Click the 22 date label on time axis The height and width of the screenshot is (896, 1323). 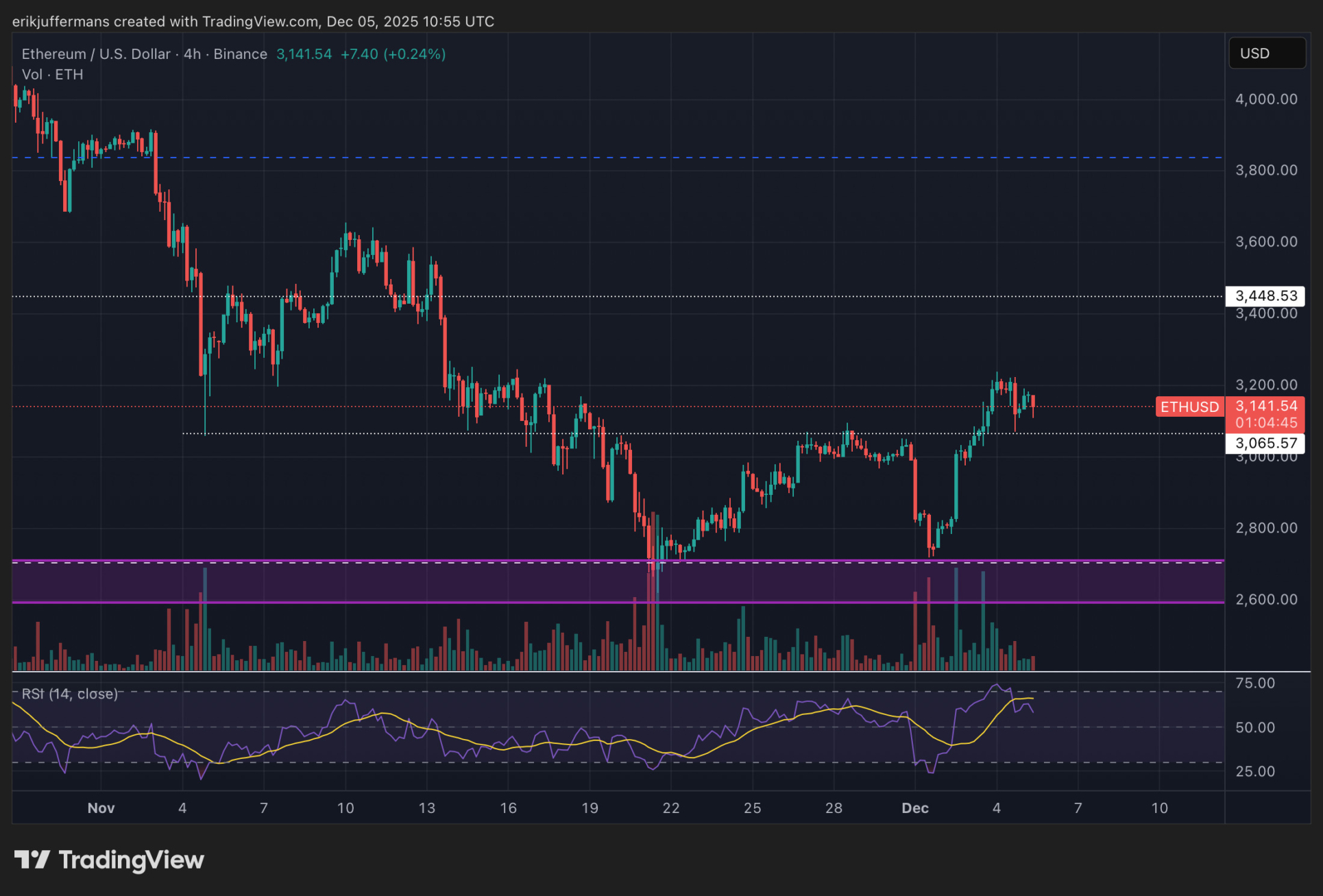click(670, 808)
